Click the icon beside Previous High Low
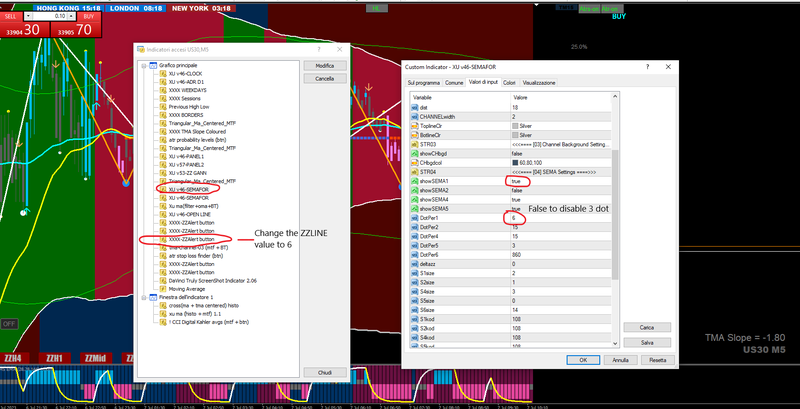Viewport: 800px width, 409px height. [x=163, y=107]
